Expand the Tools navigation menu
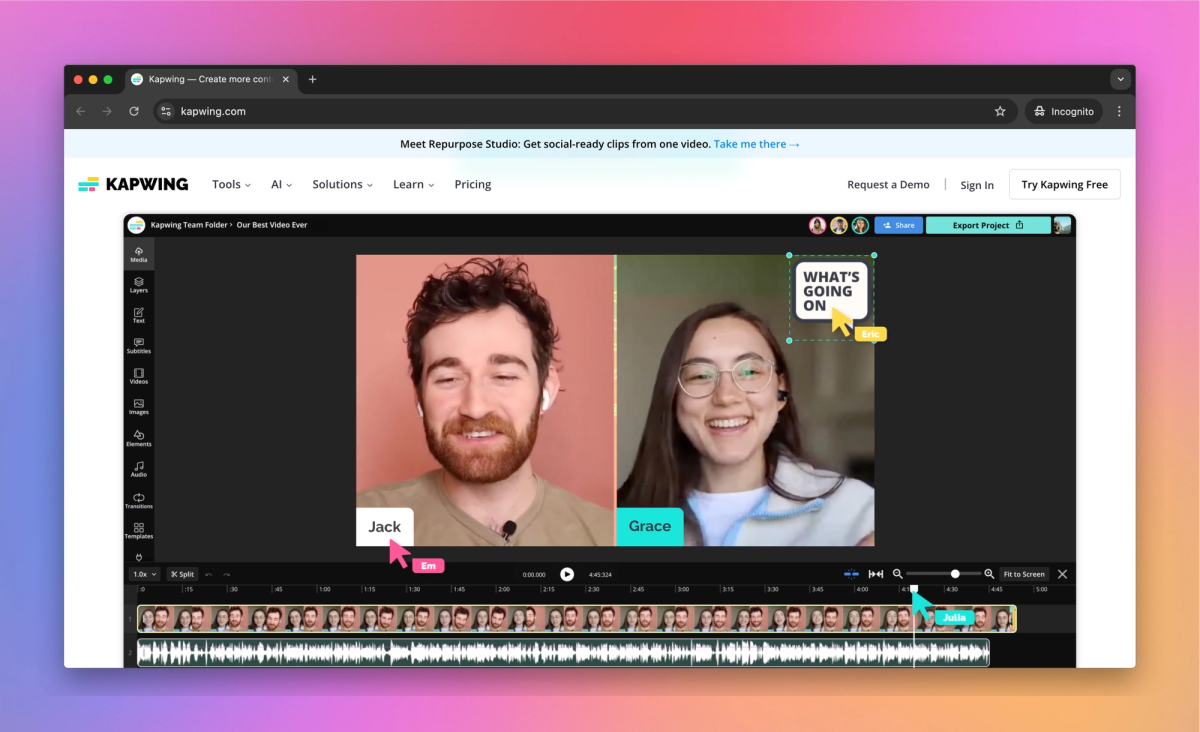The height and width of the screenshot is (732, 1200). coord(231,184)
